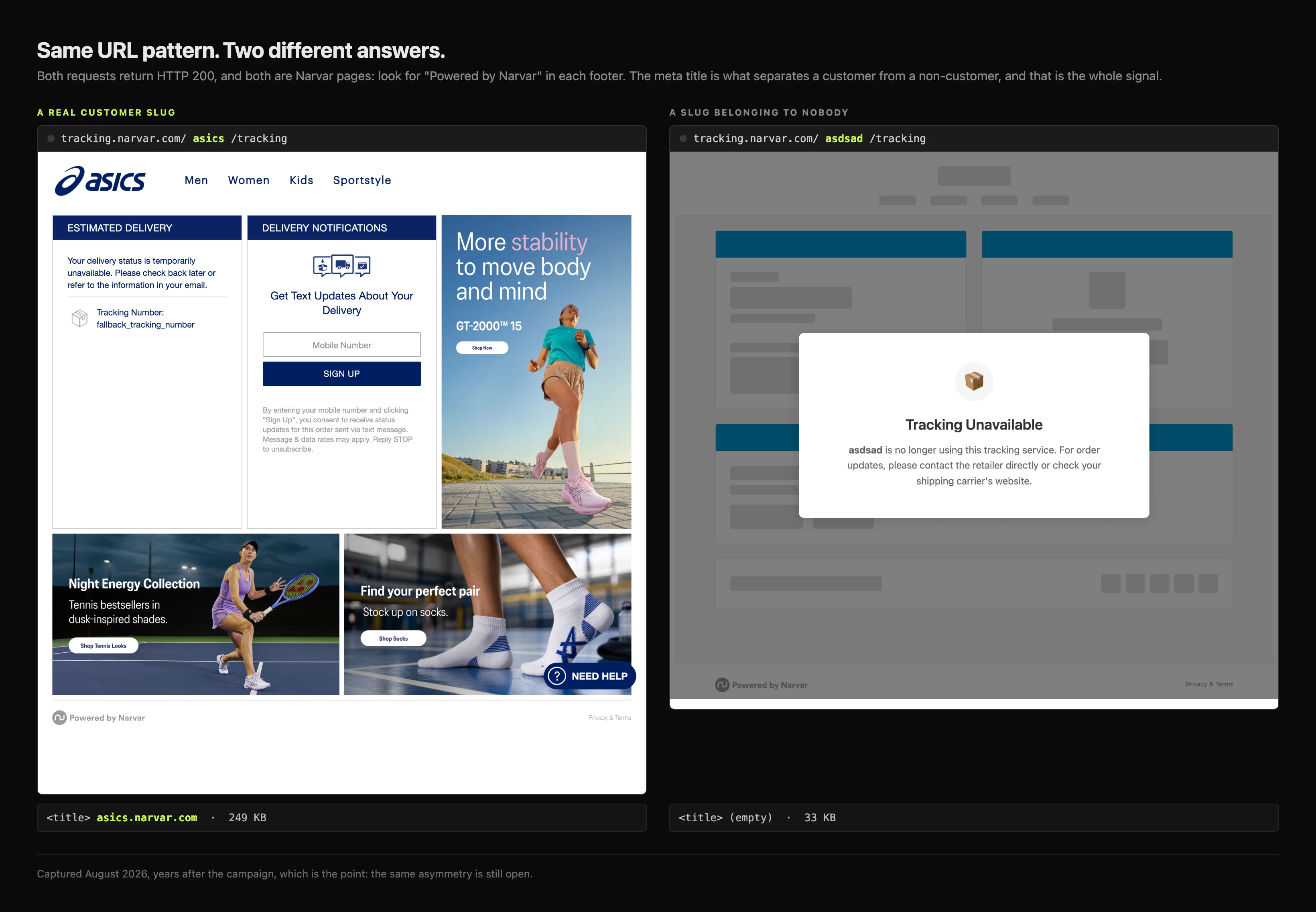Viewport: 1316px width, 912px height.
Task: Click Privacy & Terms in the asdsad page footer
Action: (x=1209, y=684)
